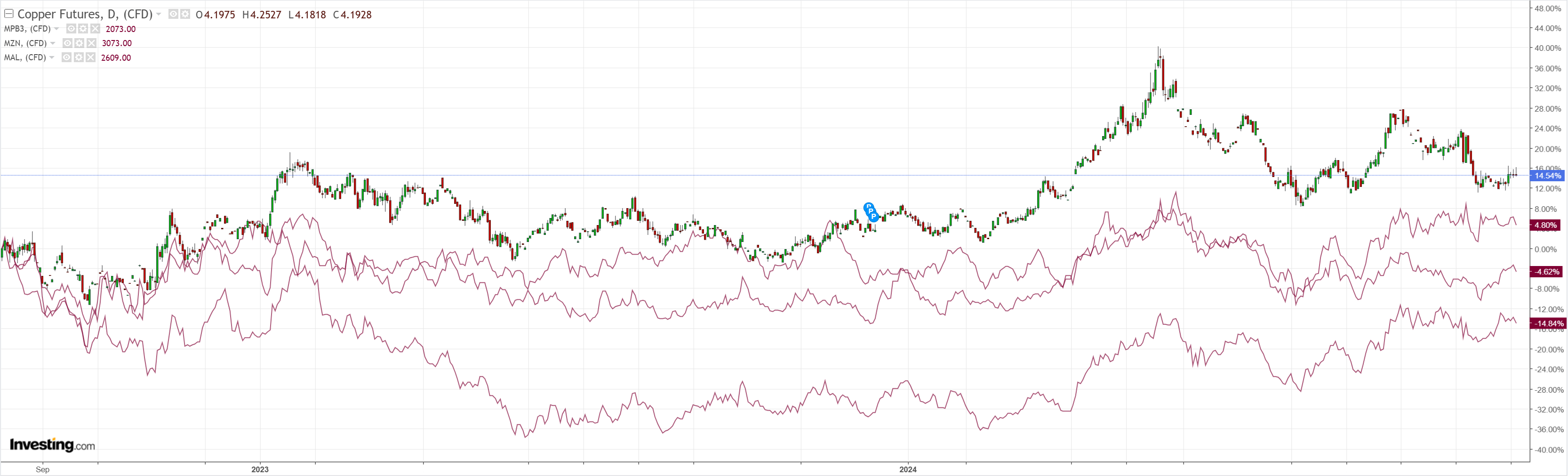
Task: Click the 4.80% series axis label
Action: coord(1545,225)
